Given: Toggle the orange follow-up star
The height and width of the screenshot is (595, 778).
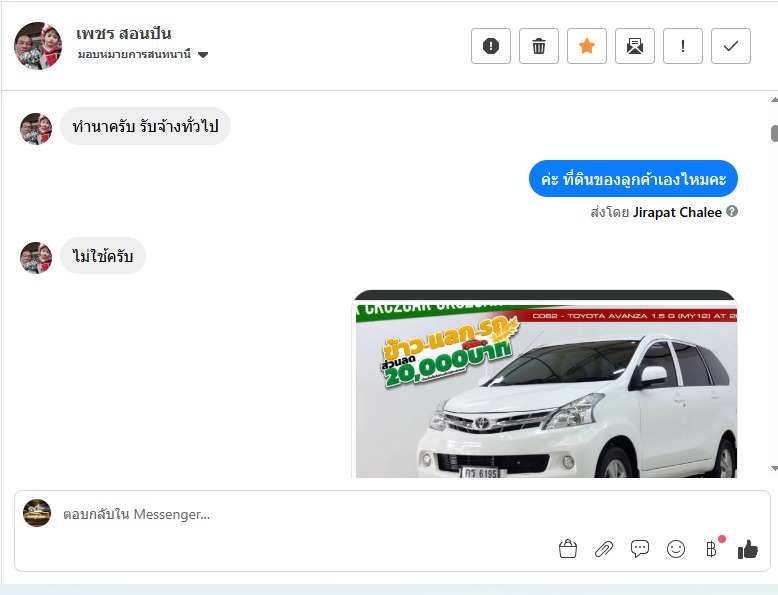Looking at the screenshot, I should click(x=587, y=46).
